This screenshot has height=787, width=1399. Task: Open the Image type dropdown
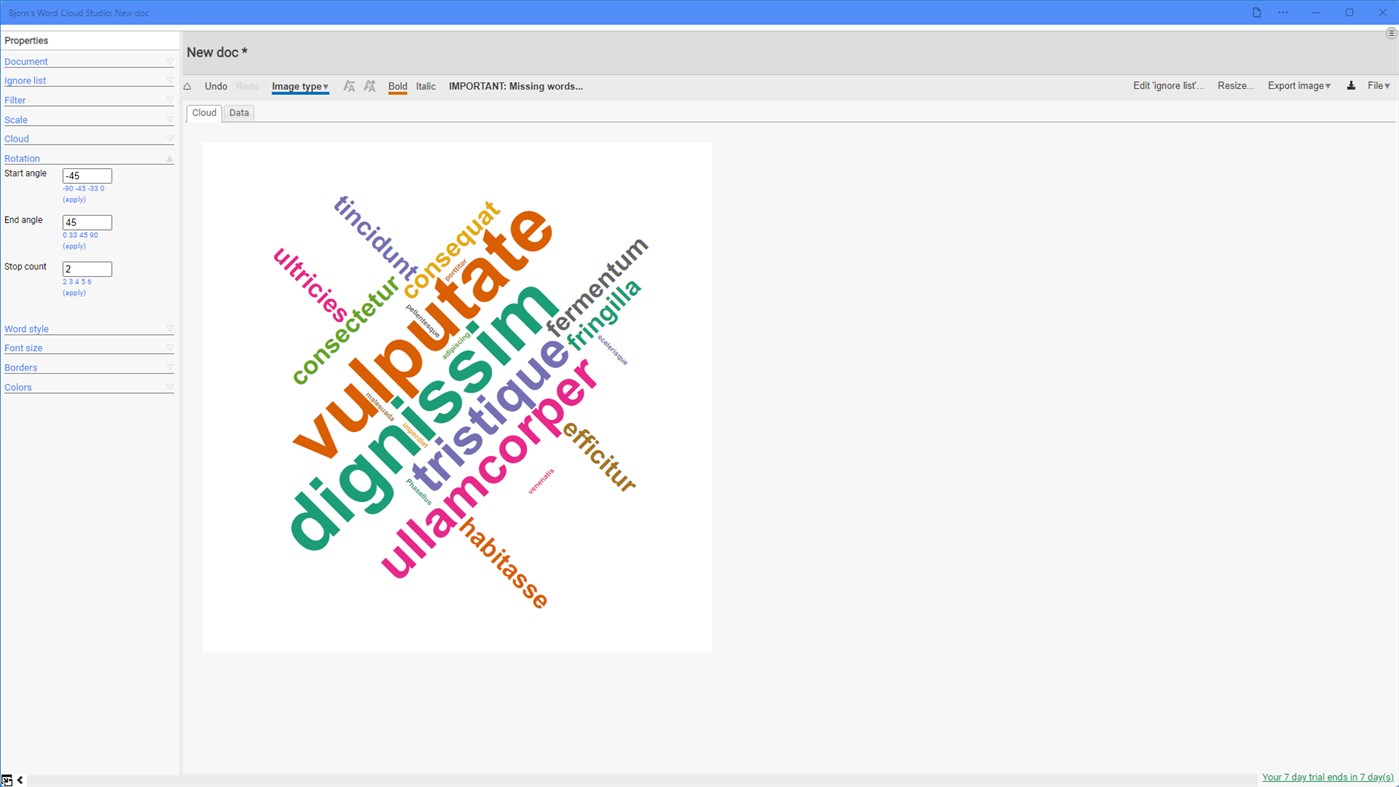pyautogui.click(x=299, y=86)
